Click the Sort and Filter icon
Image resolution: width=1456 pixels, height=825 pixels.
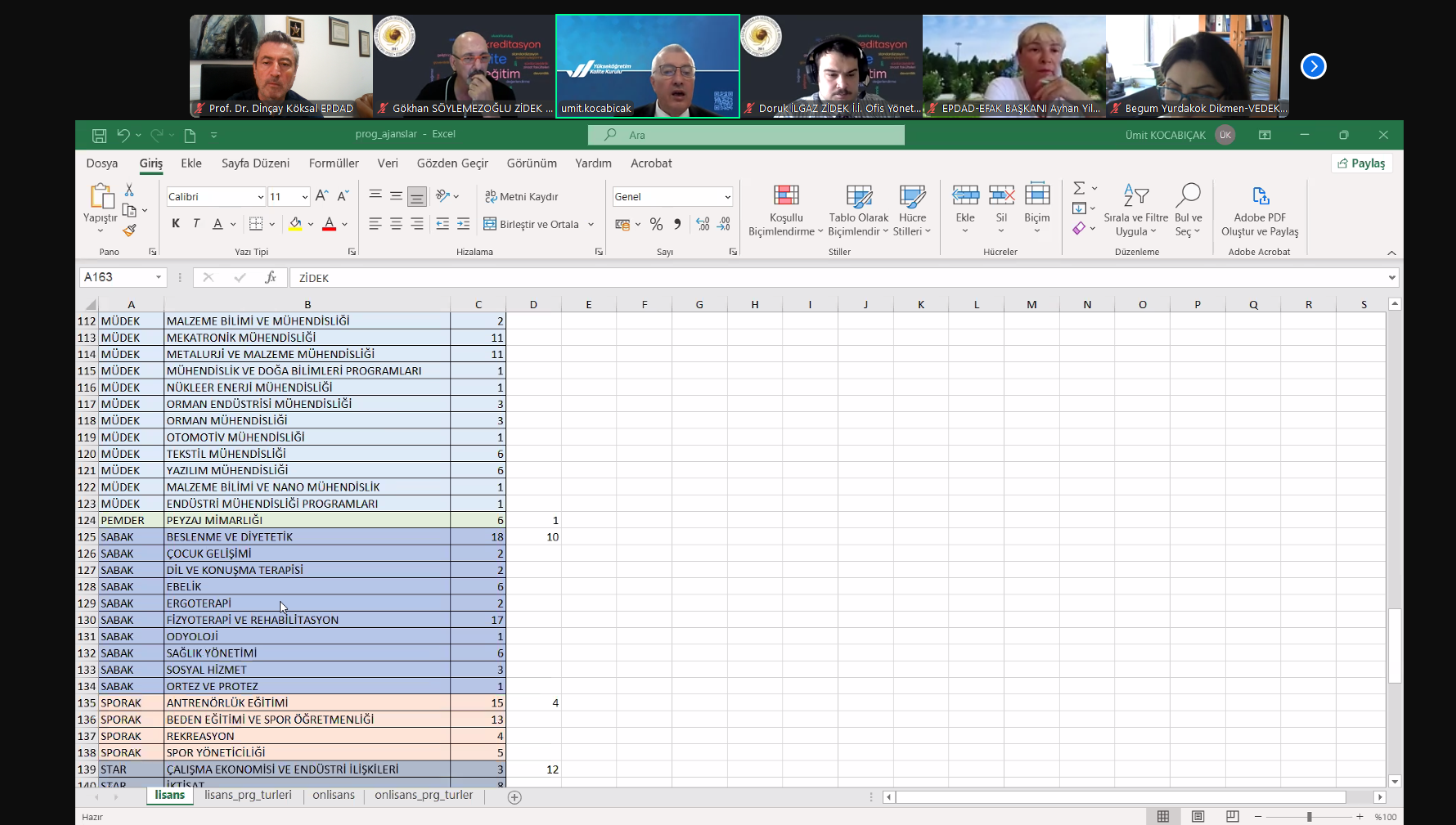pyautogui.click(x=1135, y=196)
